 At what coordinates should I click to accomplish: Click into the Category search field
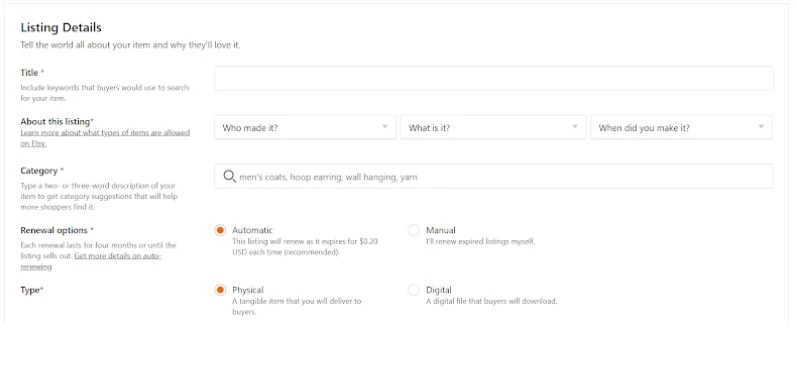click(x=494, y=176)
